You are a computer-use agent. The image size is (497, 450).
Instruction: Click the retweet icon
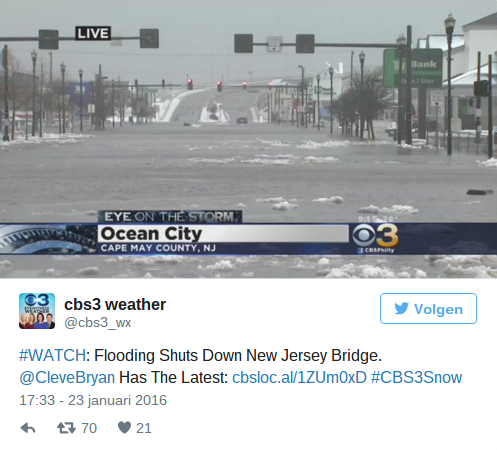66,428
